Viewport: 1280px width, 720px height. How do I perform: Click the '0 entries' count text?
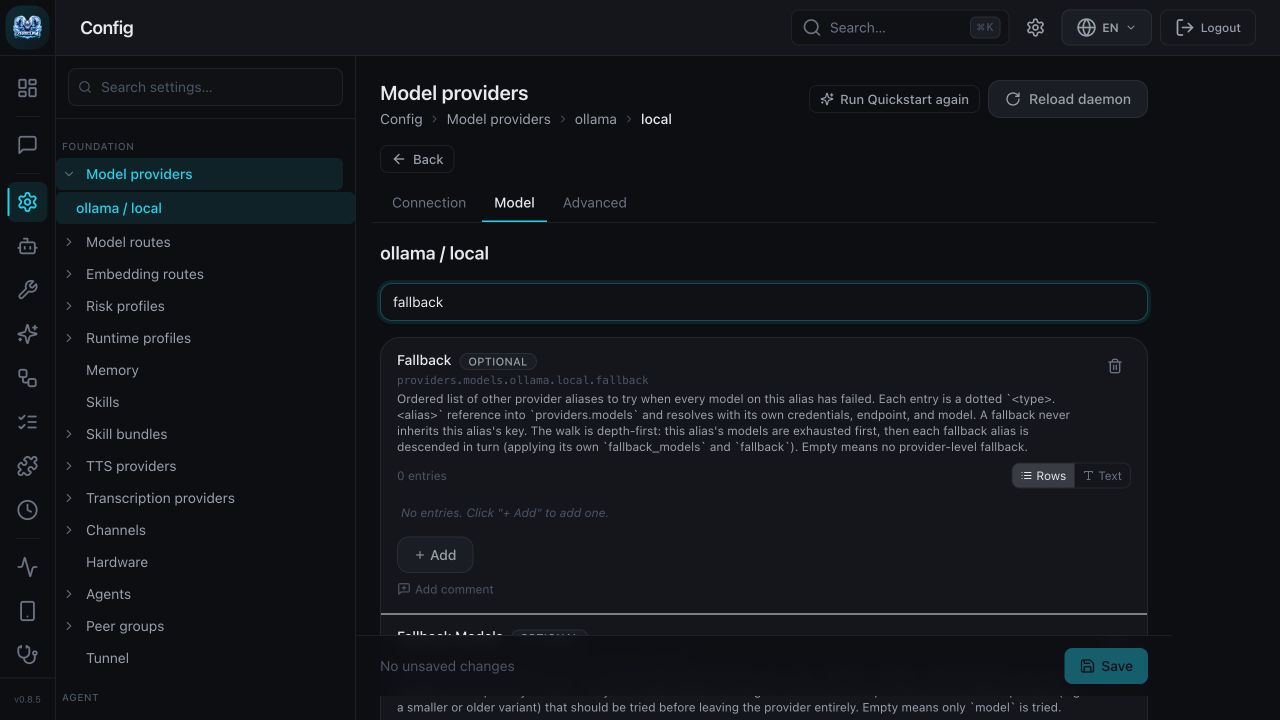click(x=422, y=476)
